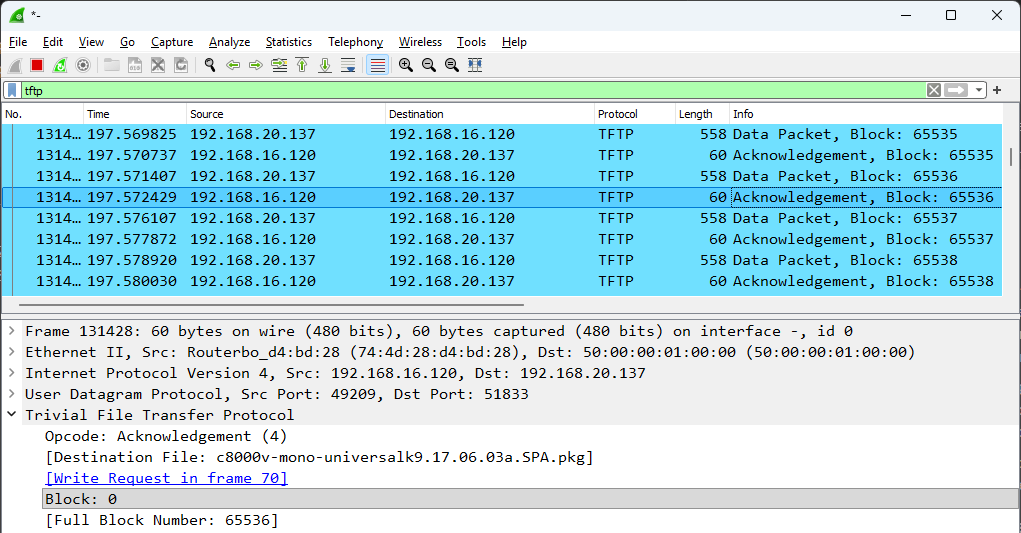Open the Go menu
Viewport: 1021px width, 533px height.
127,42
